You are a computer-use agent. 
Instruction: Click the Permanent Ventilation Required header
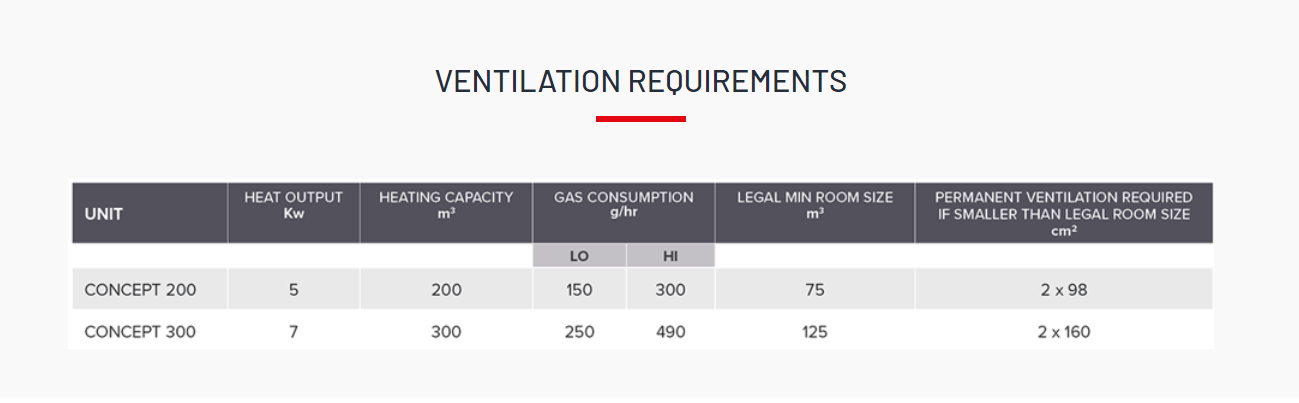pyautogui.click(x=1063, y=212)
